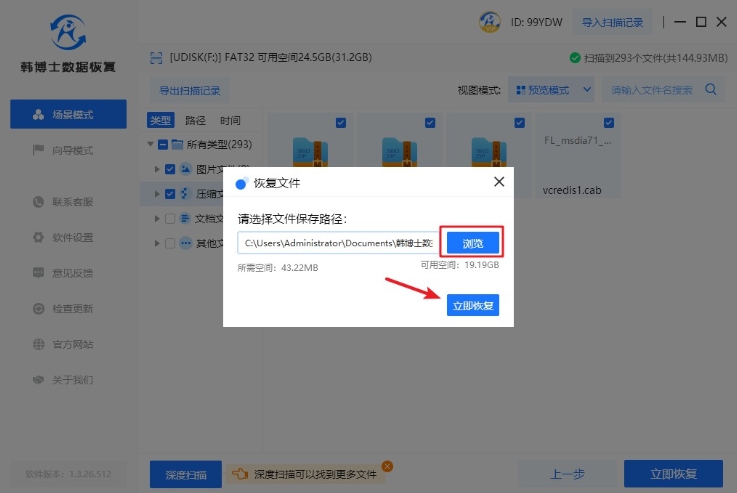Image resolution: width=737 pixels, height=493 pixels.
Task: Collapse the 所有类型 tree node
Action: tap(150, 145)
